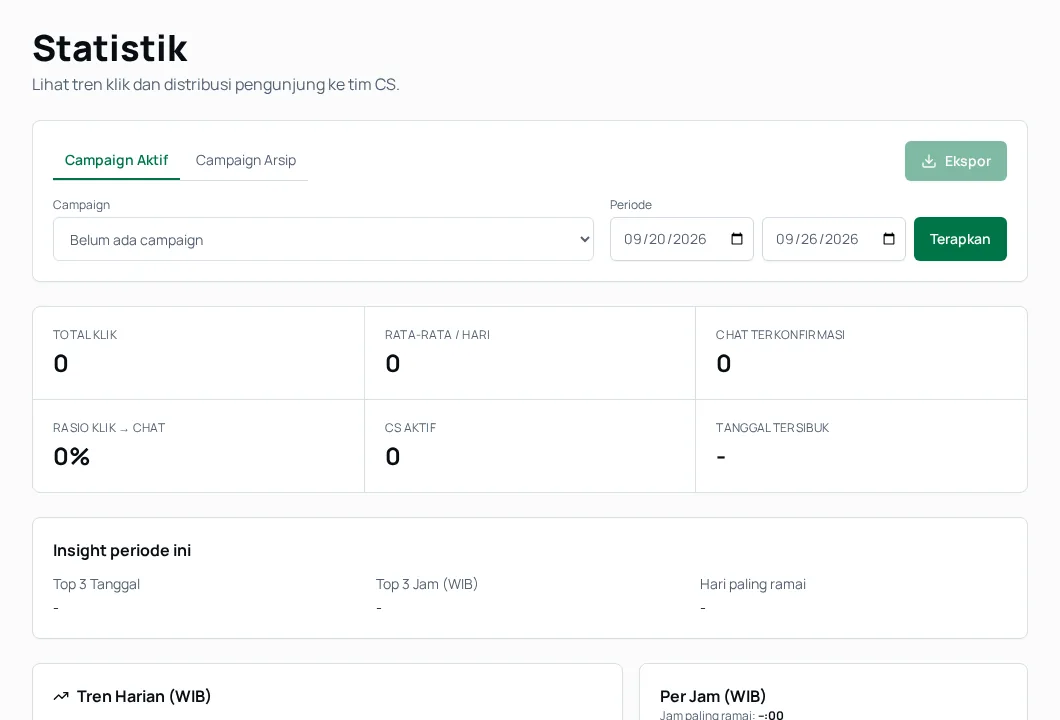
Task: Click the Periode field label
Action: 631,205
